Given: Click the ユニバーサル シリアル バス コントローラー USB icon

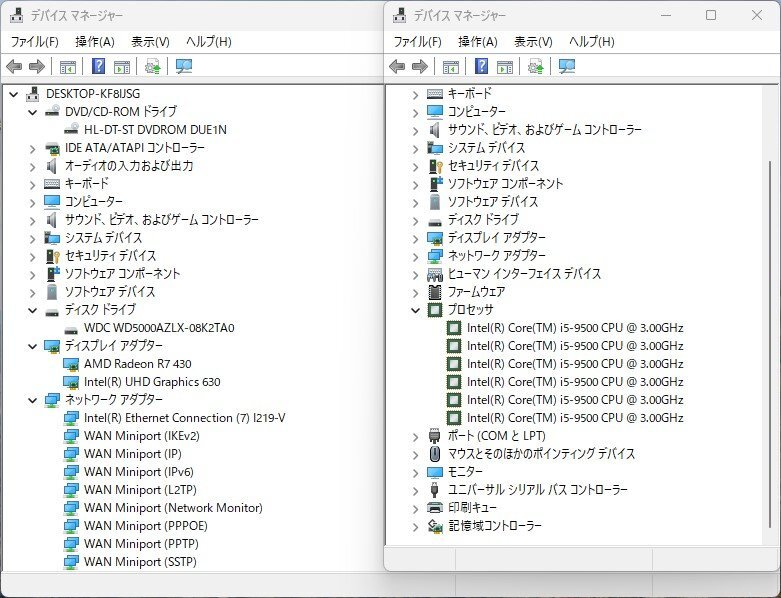Looking at the screenshot, I should coord(435,489).
